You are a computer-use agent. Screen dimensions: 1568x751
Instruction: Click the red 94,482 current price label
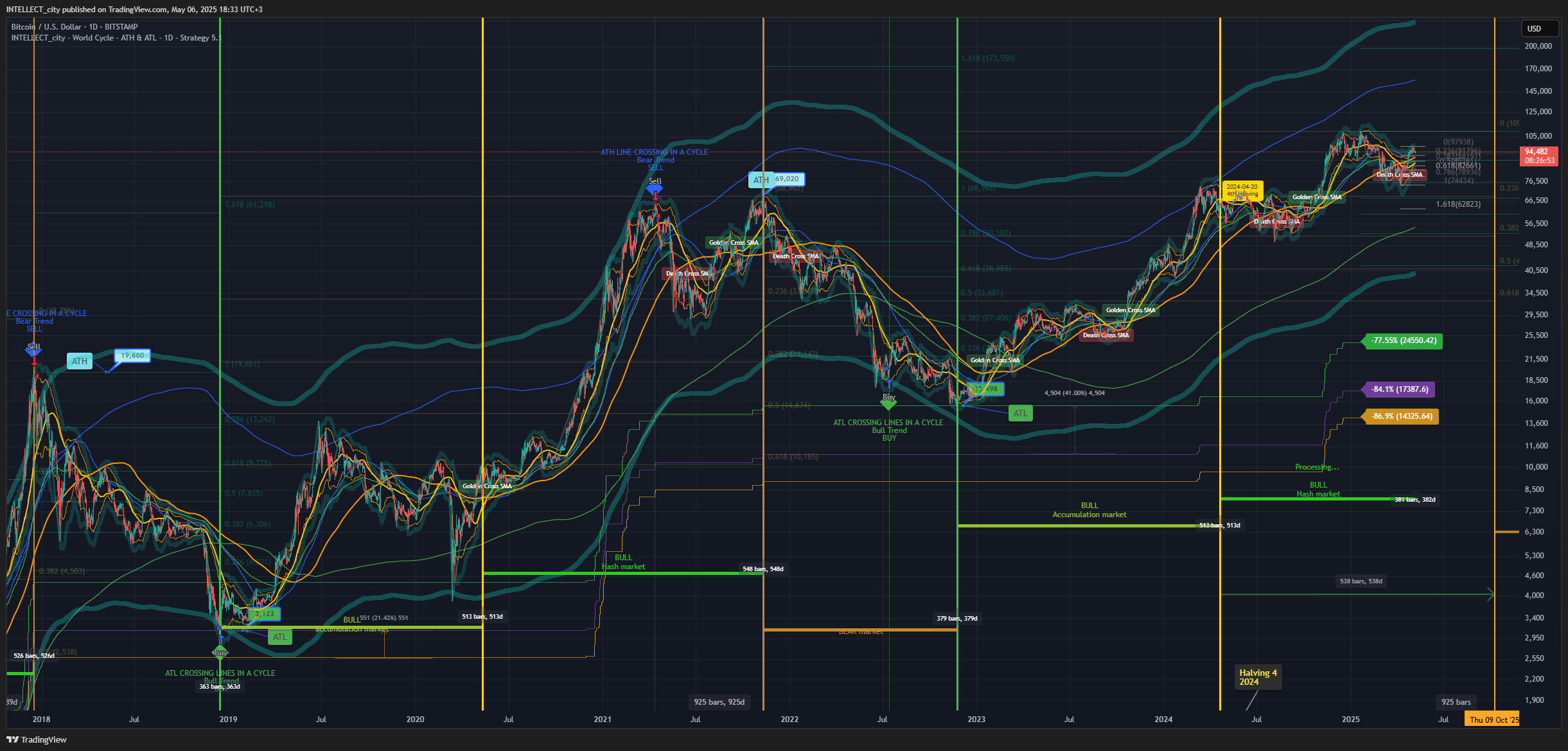1540,156
